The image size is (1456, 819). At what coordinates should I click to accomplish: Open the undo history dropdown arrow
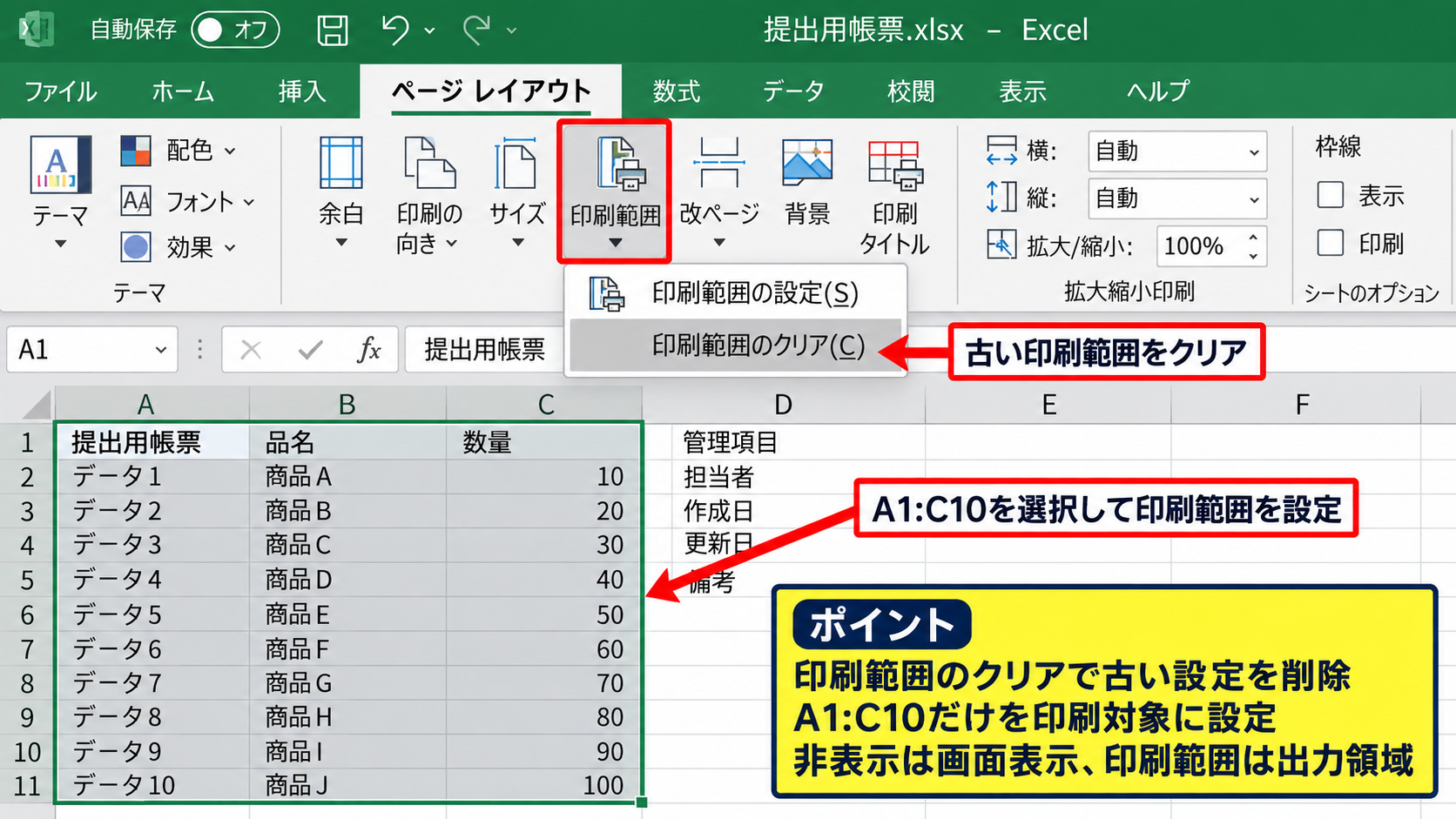pos(429,30)
